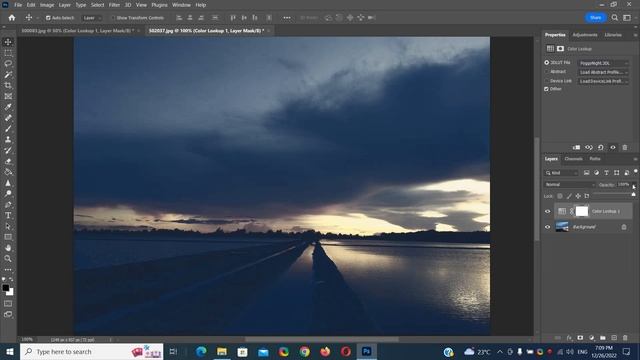
Task: Select the Zoom tool
Action: click(x=8, y=258)
